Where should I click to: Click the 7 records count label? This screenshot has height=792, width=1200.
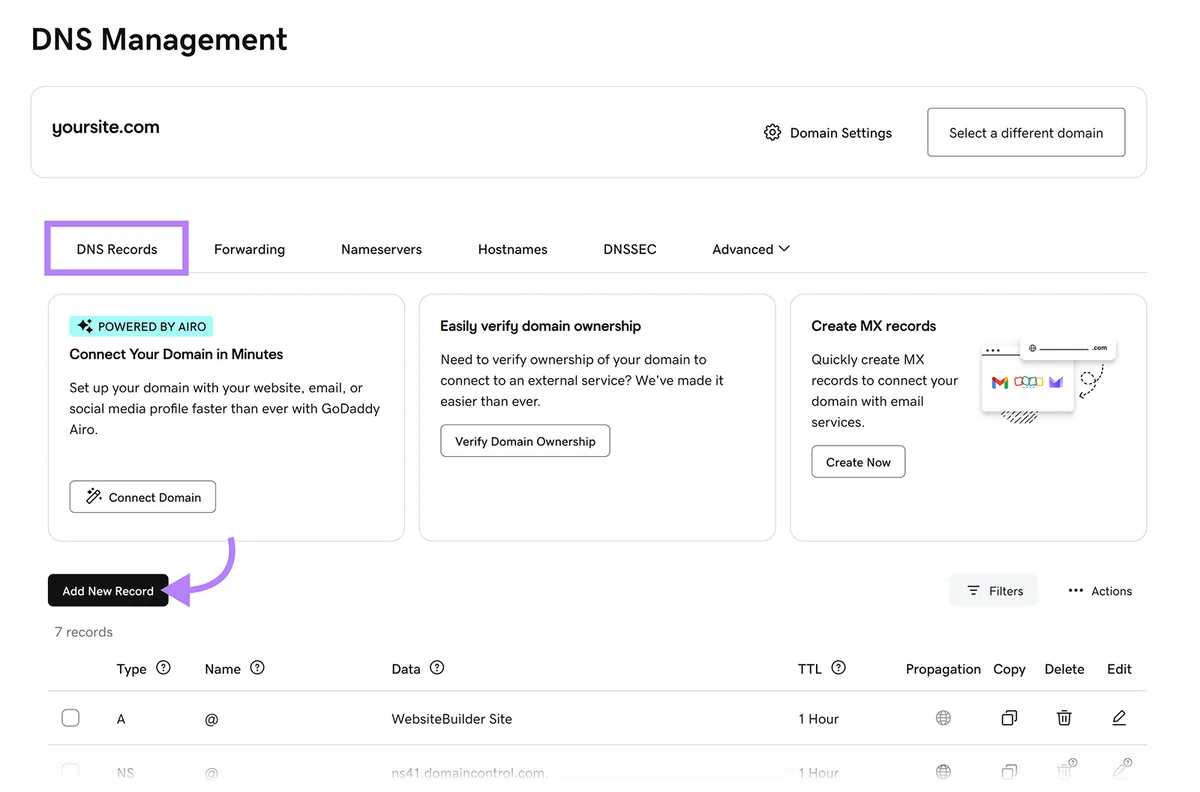84,632
